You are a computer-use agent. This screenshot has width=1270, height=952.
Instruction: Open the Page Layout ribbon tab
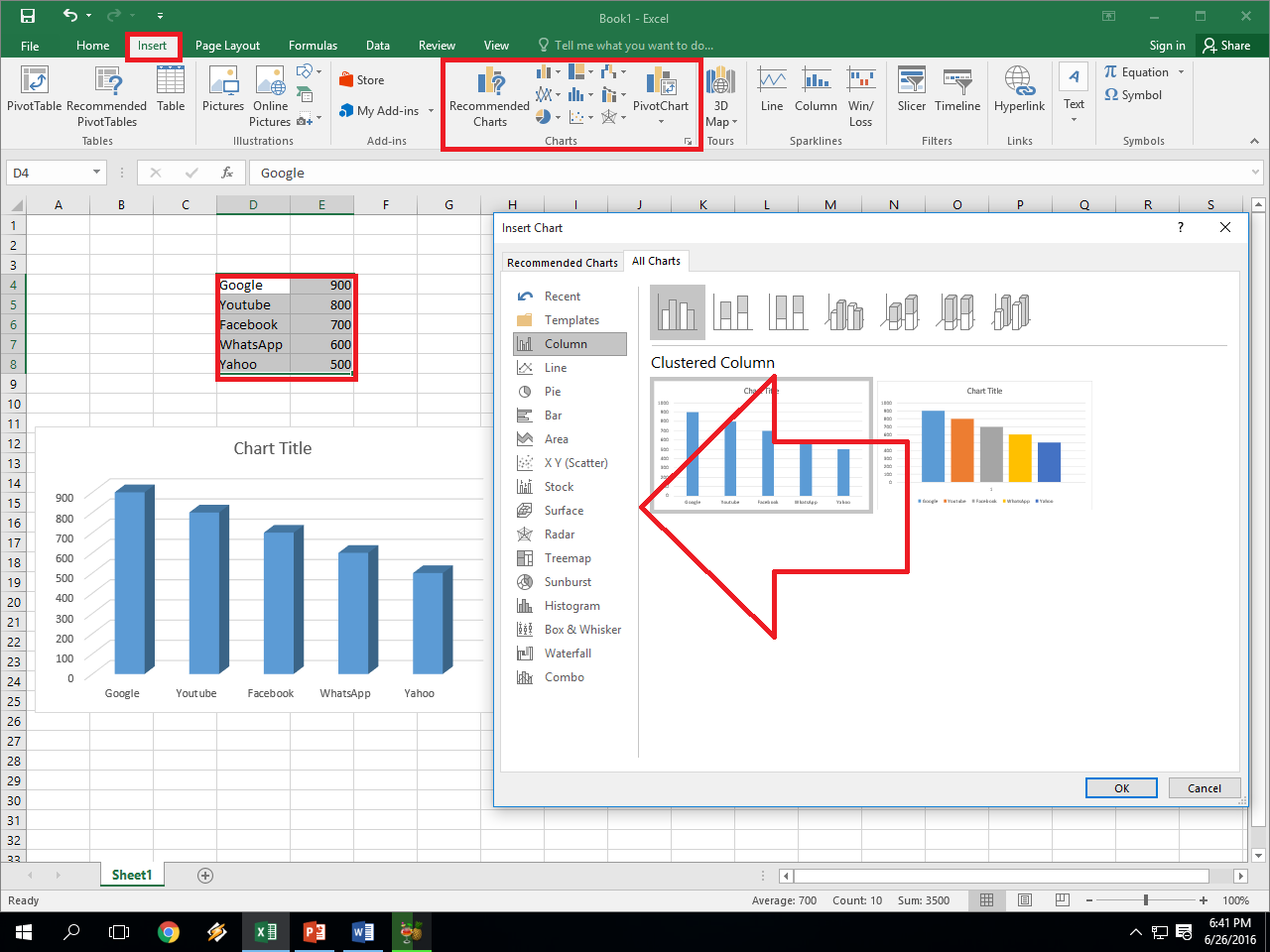tap(227, 46)
